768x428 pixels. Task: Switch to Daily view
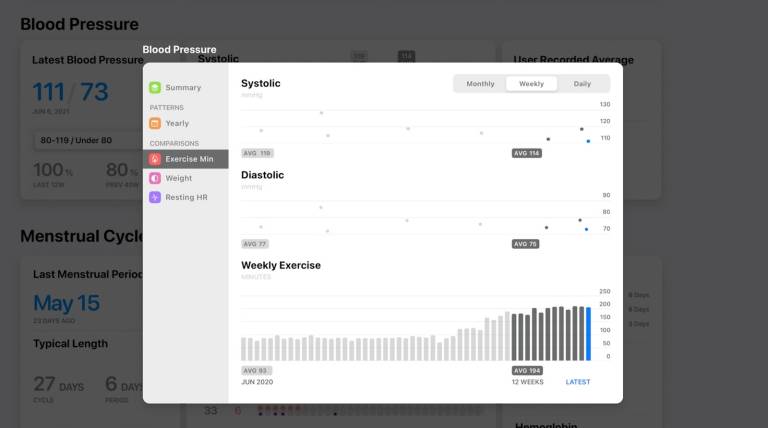coord(582,84)
